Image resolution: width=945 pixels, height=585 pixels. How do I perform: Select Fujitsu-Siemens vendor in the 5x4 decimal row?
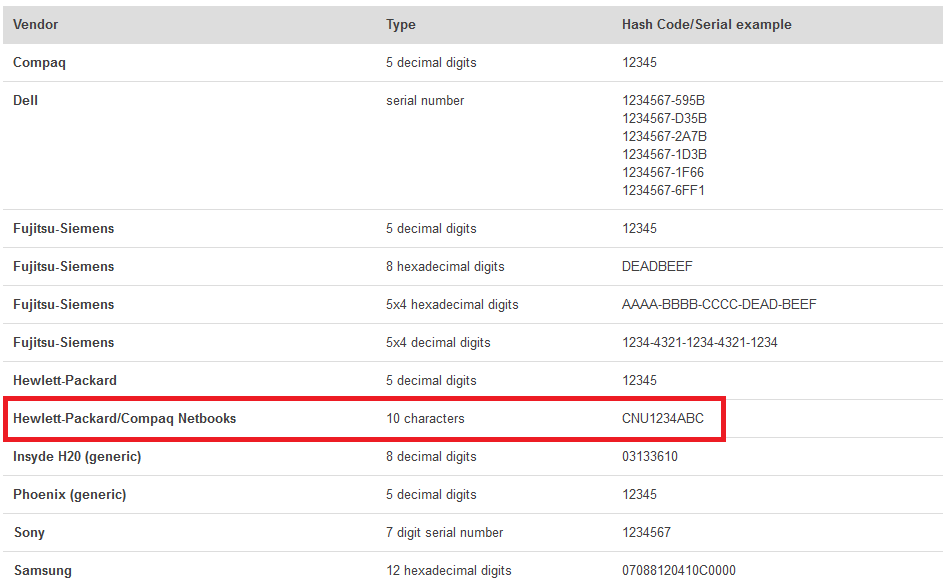(x=63, y=343)
